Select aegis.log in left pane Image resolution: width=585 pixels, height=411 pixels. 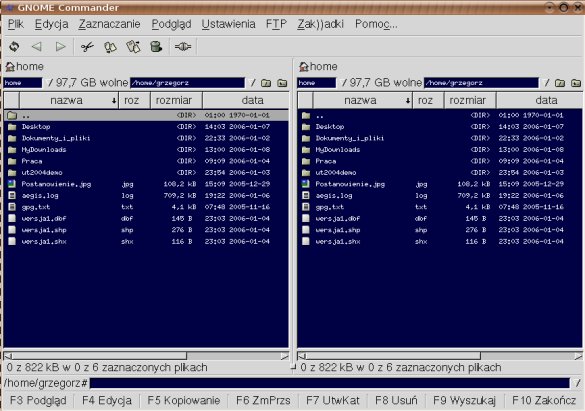(x=146, y=195)
